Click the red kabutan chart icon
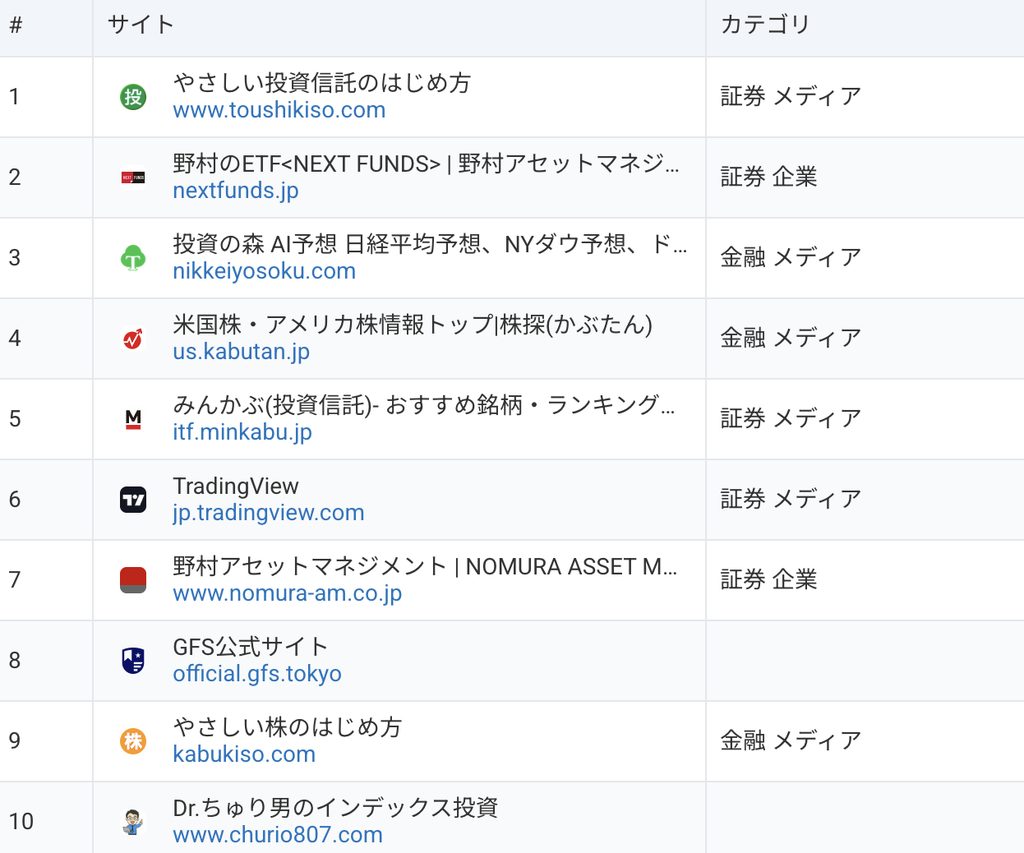The image size is (1024, 853). [133, 339]
